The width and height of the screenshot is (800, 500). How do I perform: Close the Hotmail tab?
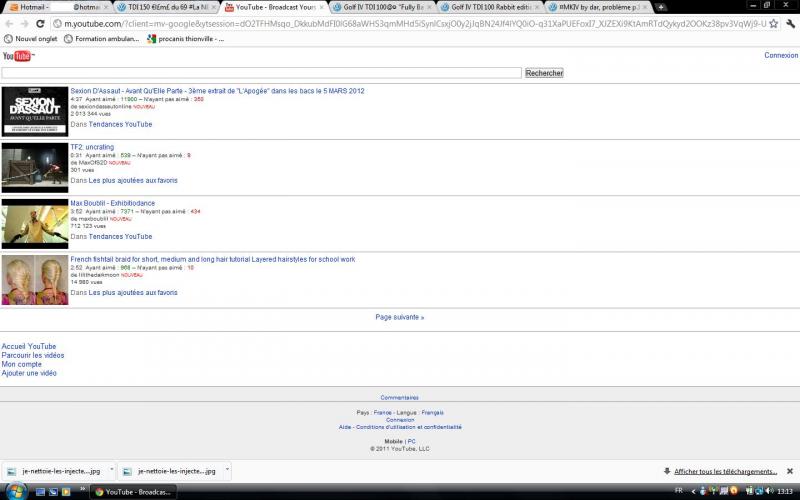[x=106, y=7]
